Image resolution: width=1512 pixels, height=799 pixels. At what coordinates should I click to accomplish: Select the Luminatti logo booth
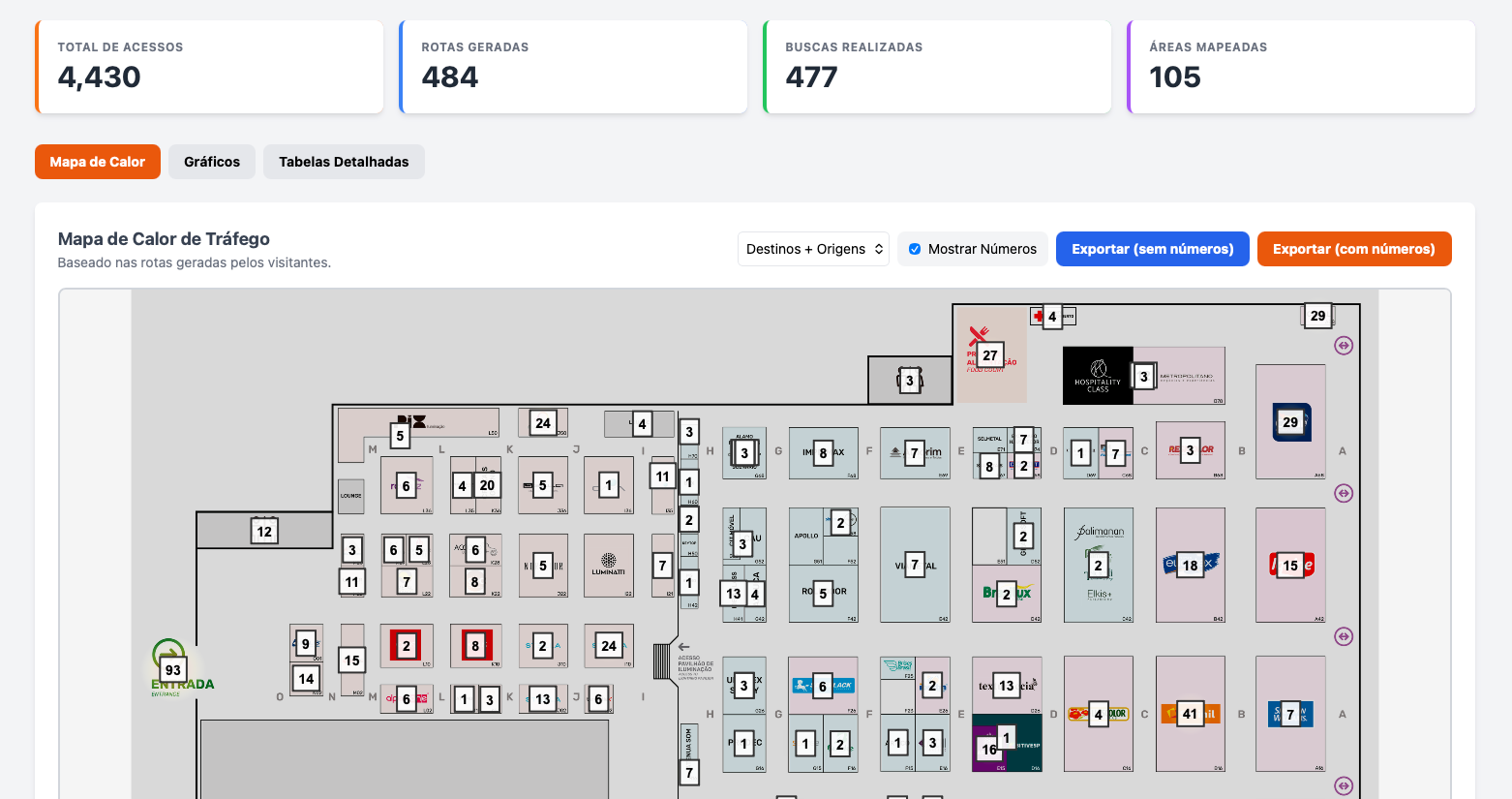pos(609,565)
